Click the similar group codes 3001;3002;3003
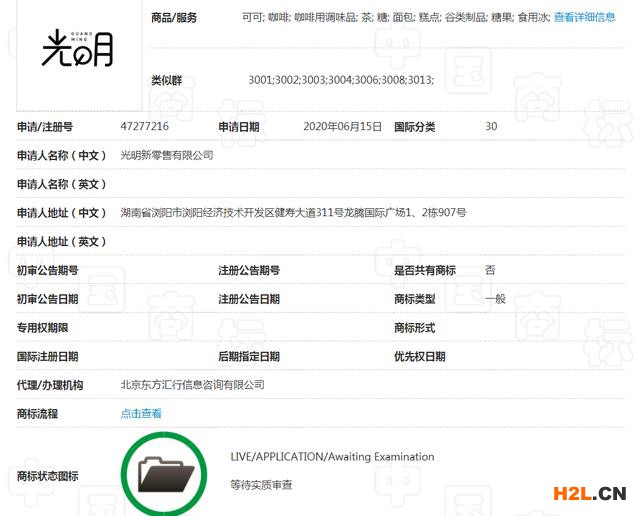 coord(341,80)
